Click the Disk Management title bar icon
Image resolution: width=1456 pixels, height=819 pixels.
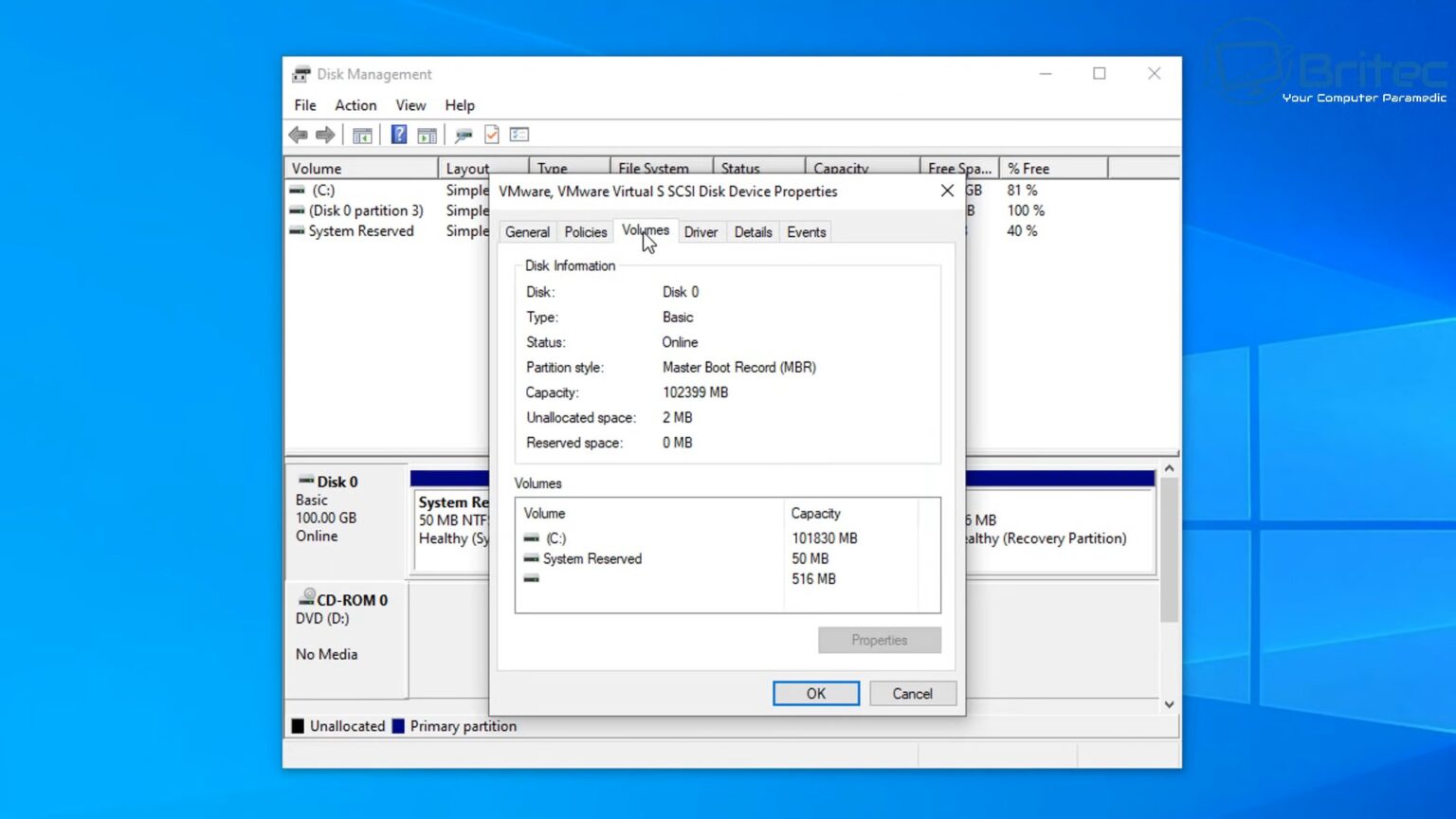click(301, 74)
